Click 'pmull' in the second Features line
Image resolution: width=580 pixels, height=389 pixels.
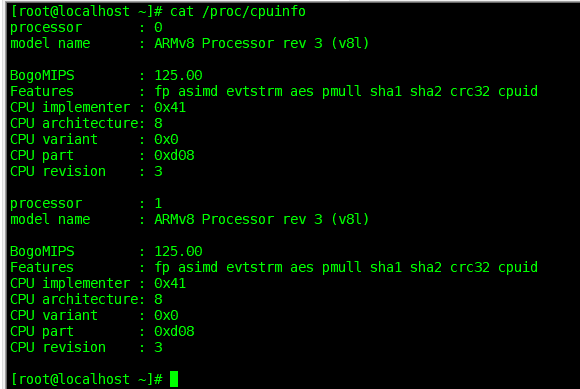click(341, 268)
